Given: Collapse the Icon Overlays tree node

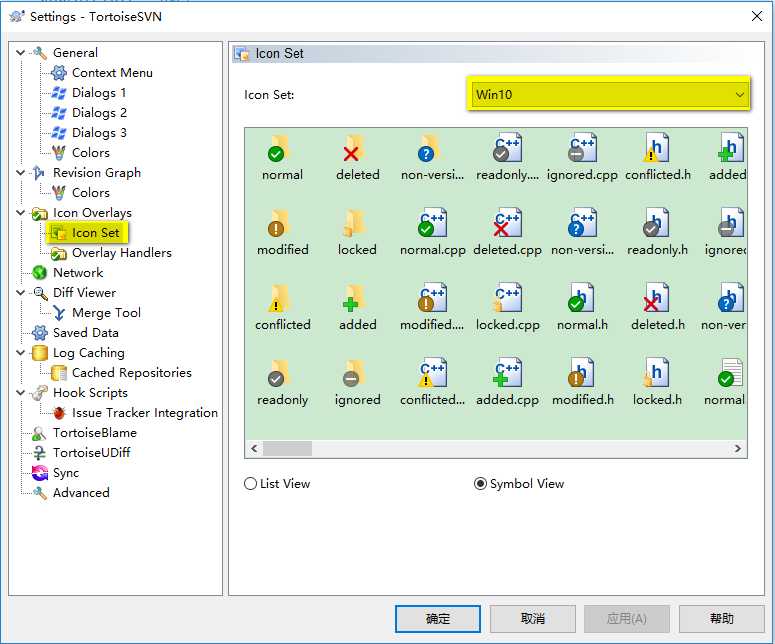Looking at the screenshot, I should tap(20, 213).
